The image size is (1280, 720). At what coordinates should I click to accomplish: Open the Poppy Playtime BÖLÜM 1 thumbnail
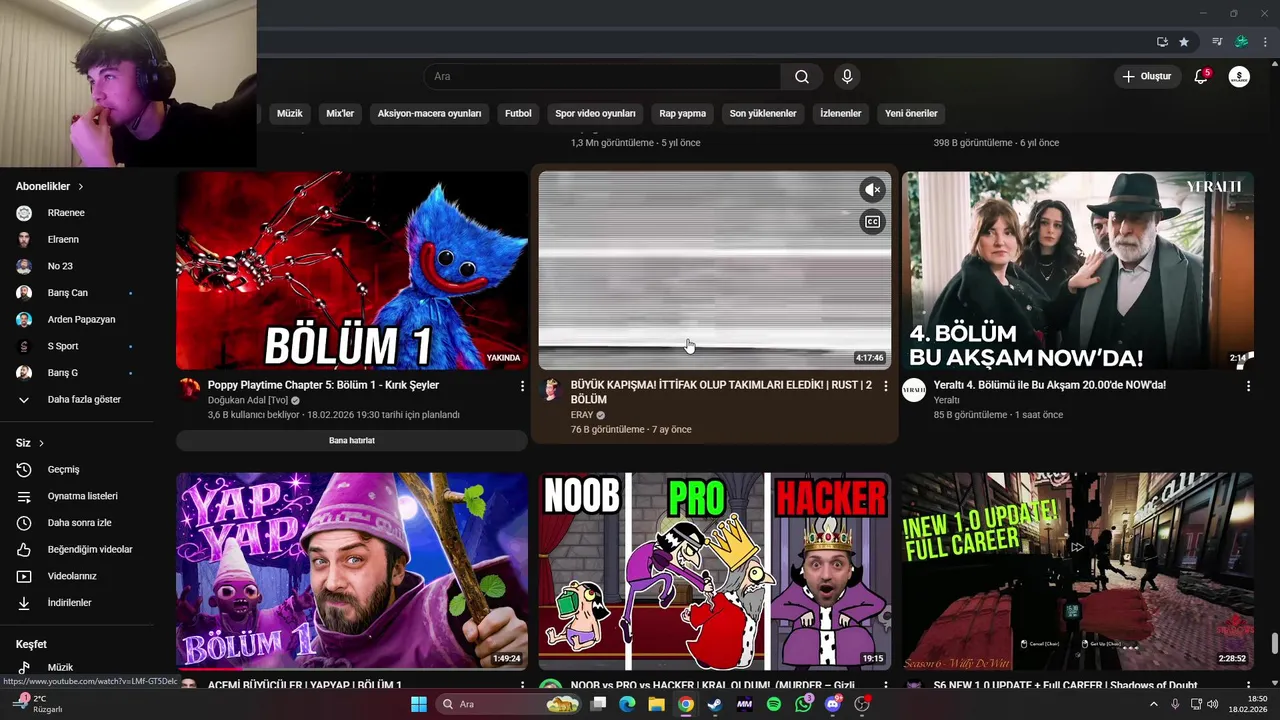tap(352, 270)
